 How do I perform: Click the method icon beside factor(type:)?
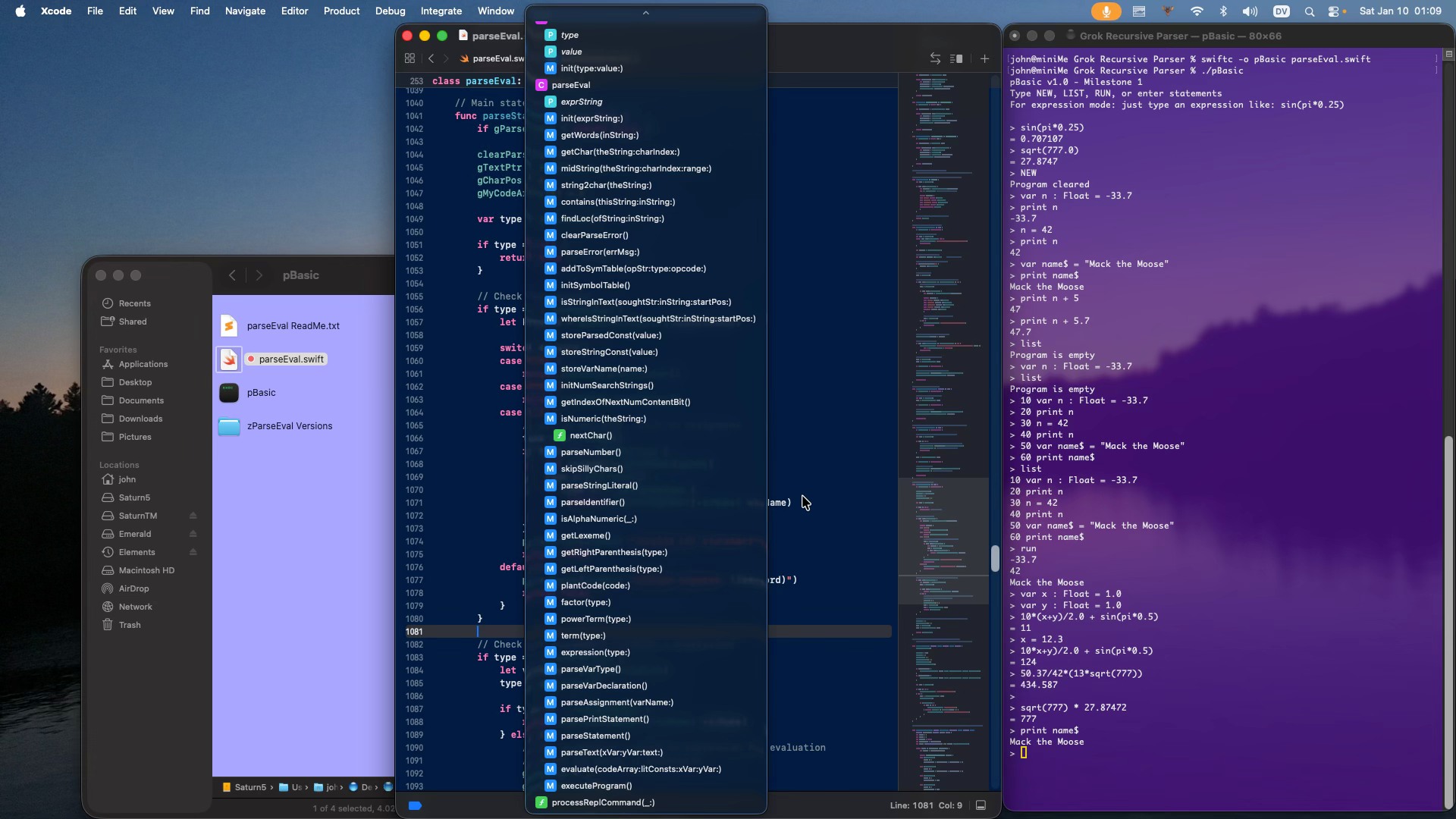(551, 602)
